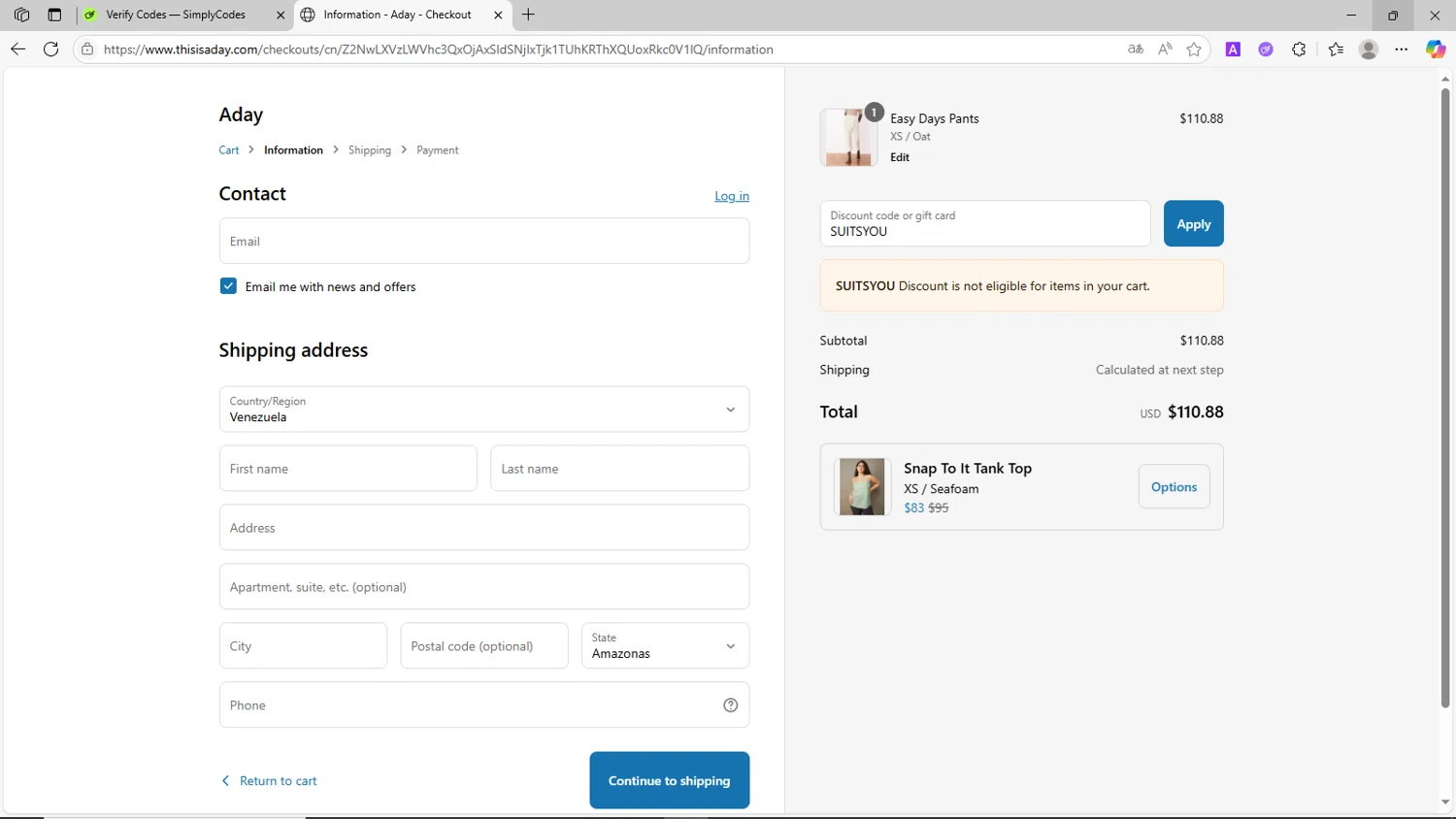Screen dimensions: 1456x819
Task: Open the browser settings and more menu
Action: 1402,49
